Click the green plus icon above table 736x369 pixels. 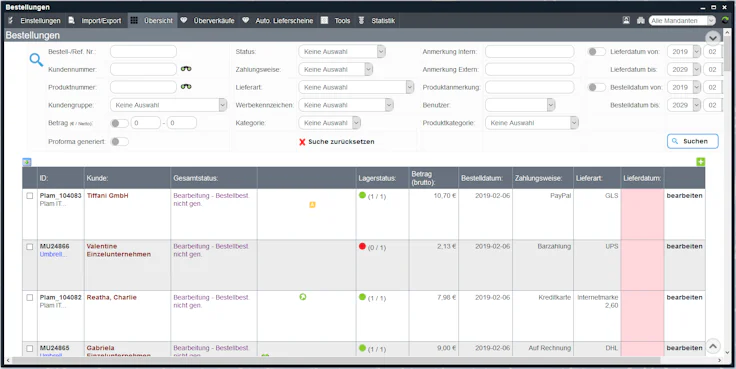click(x=701, y=162)
